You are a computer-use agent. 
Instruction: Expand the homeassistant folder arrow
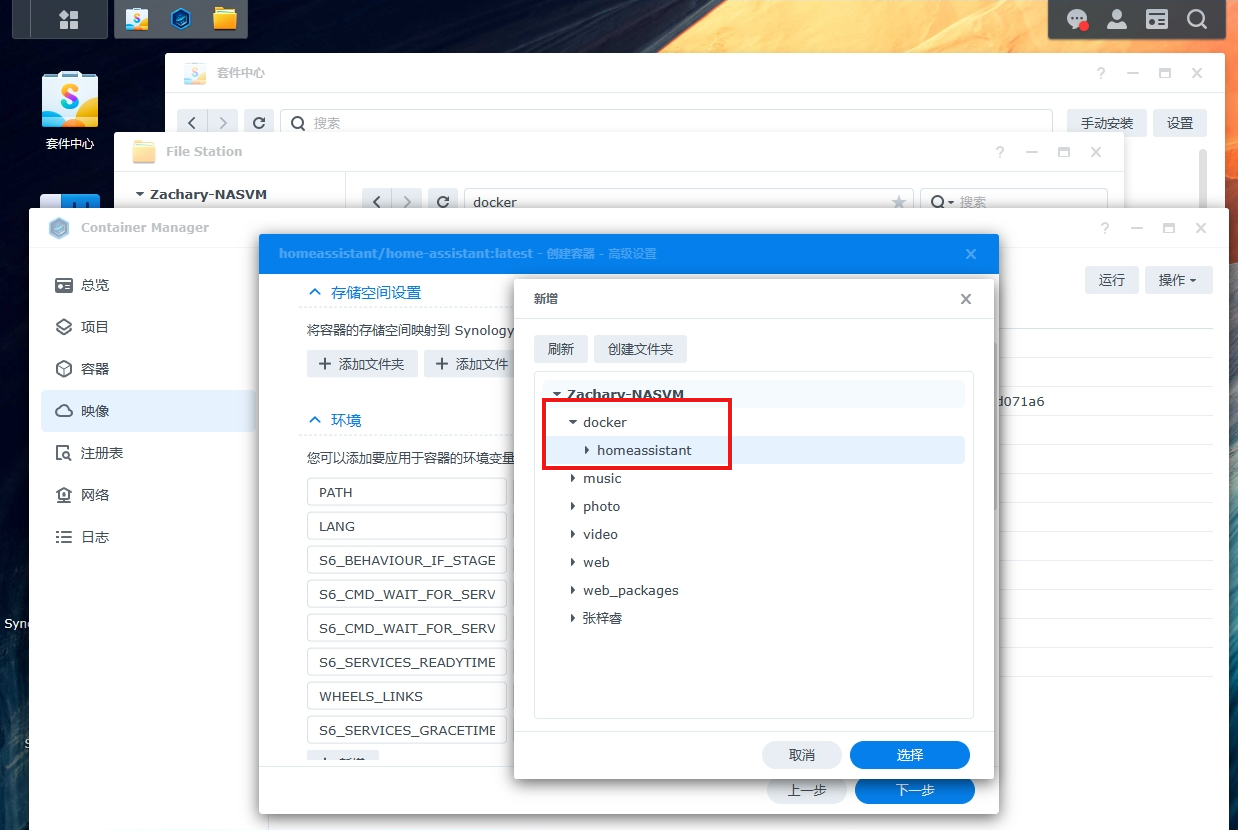pos(587,450)
